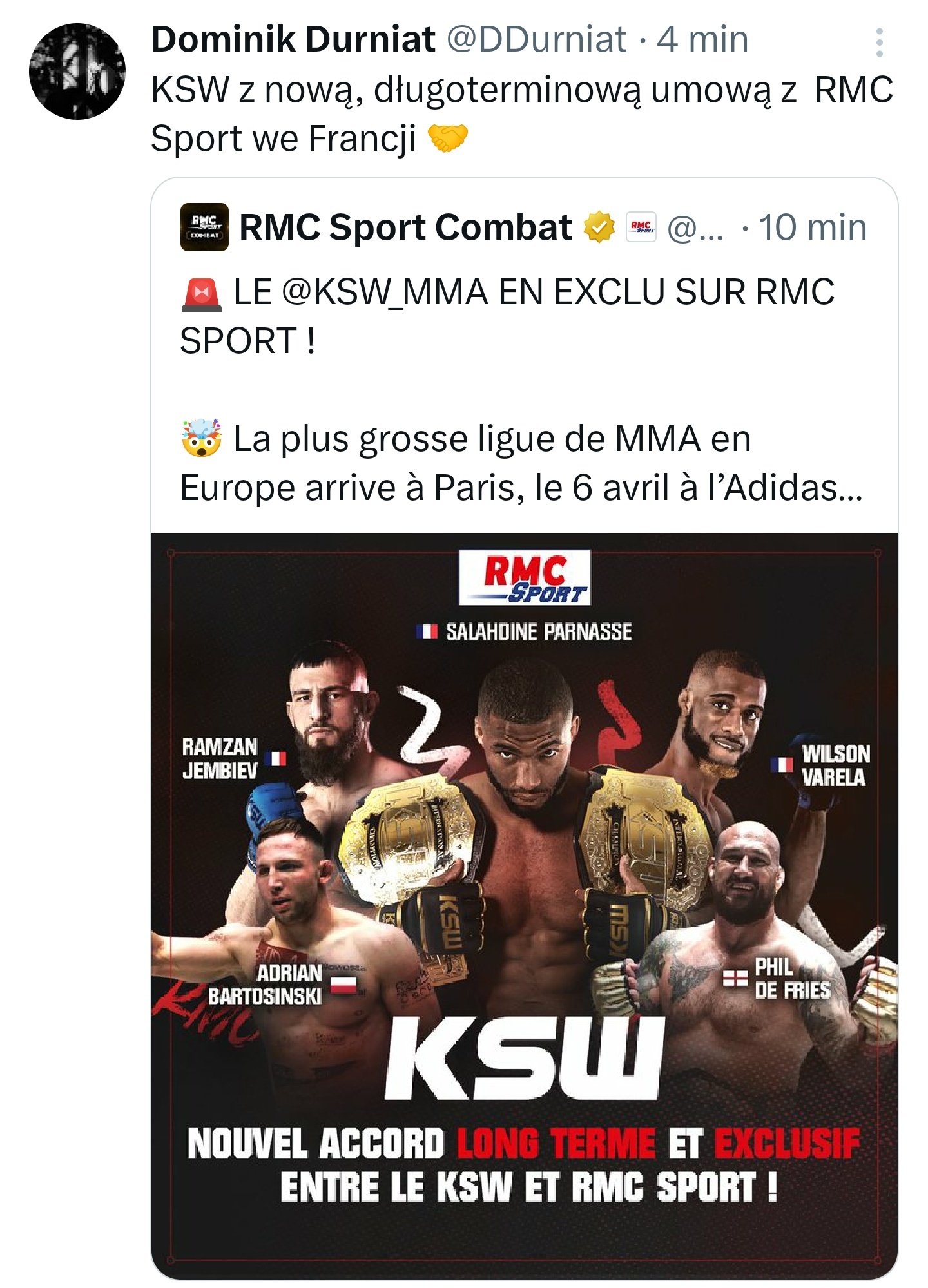The height and width of the screenshot is (1288, 928).
Task: Open Dominik Durniat's profile avatar
Action: (77, 72)
